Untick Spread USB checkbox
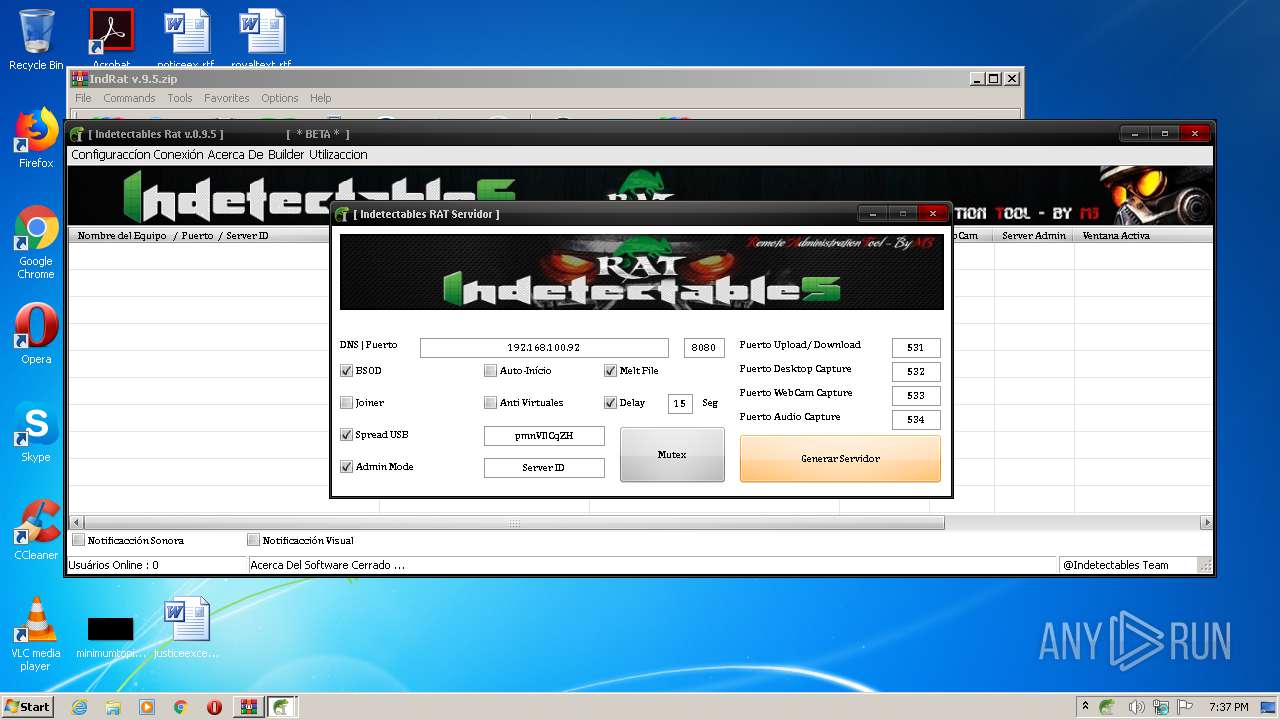The height and width of the screenshot is (720, 1280). click(x=346, y=435)
